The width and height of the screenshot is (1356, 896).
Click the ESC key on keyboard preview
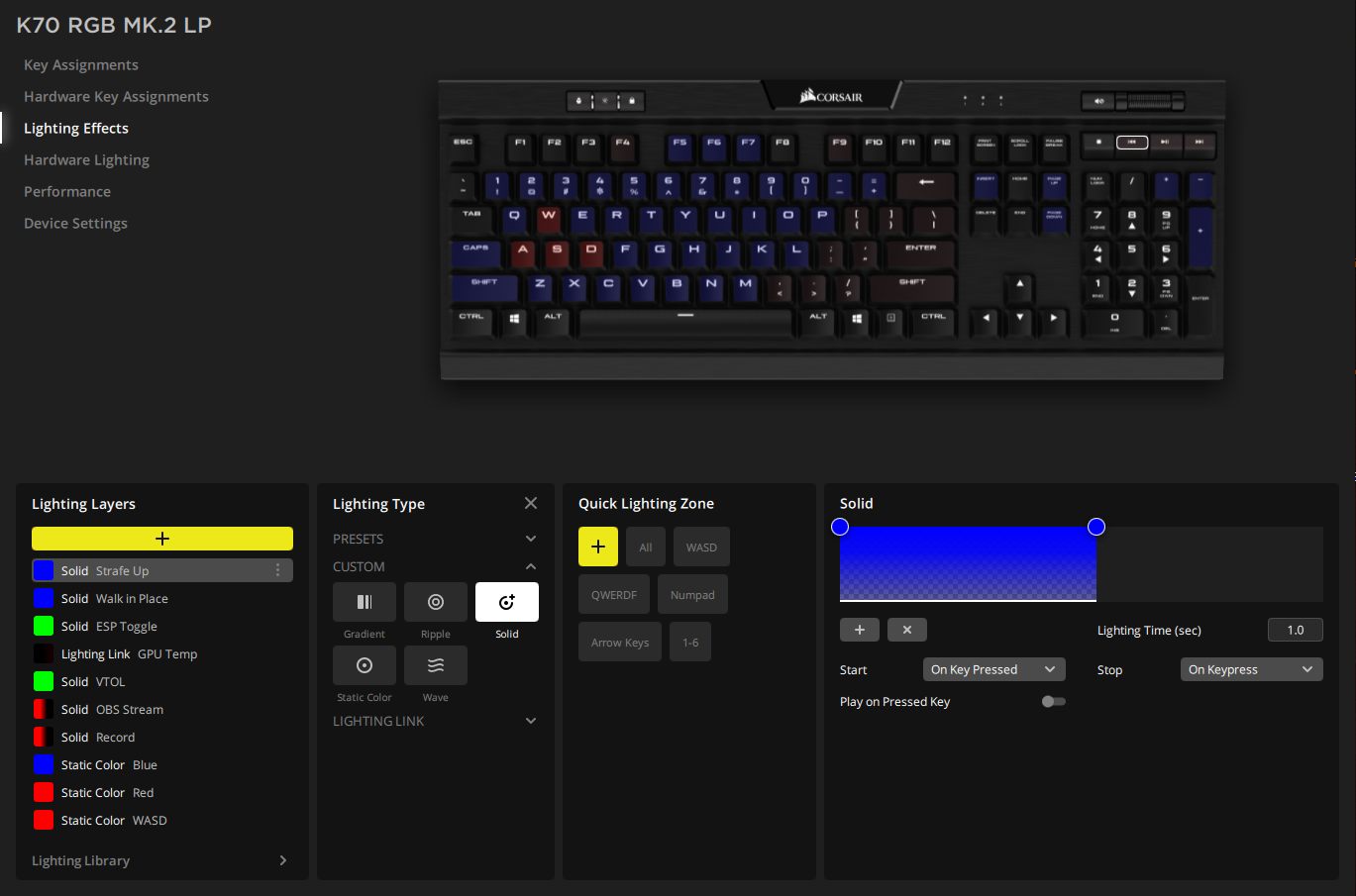pos(463,147)
